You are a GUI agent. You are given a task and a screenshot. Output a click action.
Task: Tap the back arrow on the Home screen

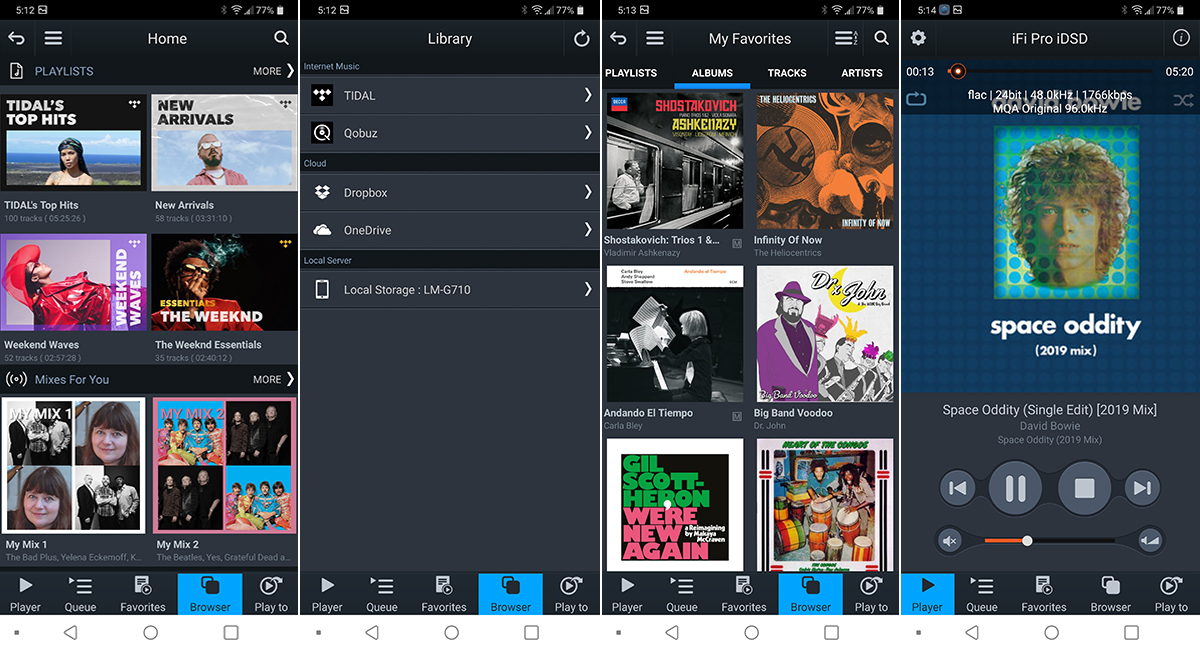pos(16,38)
